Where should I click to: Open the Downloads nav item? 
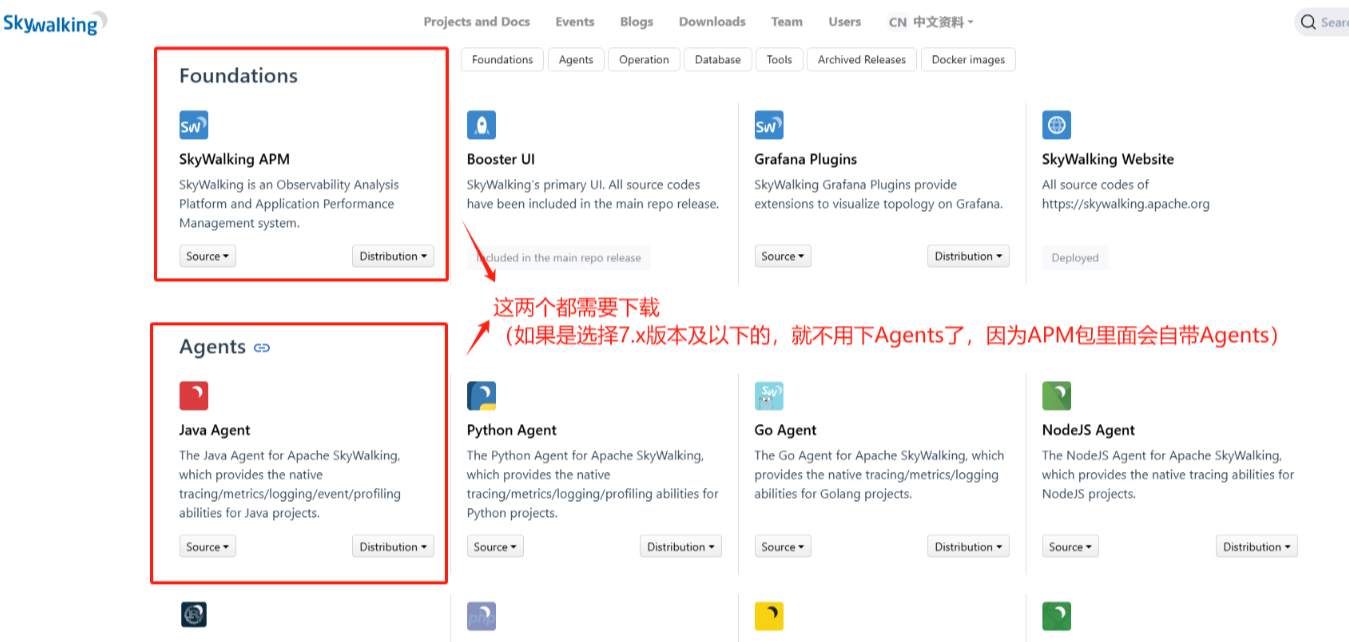click(x=712, y=22)
